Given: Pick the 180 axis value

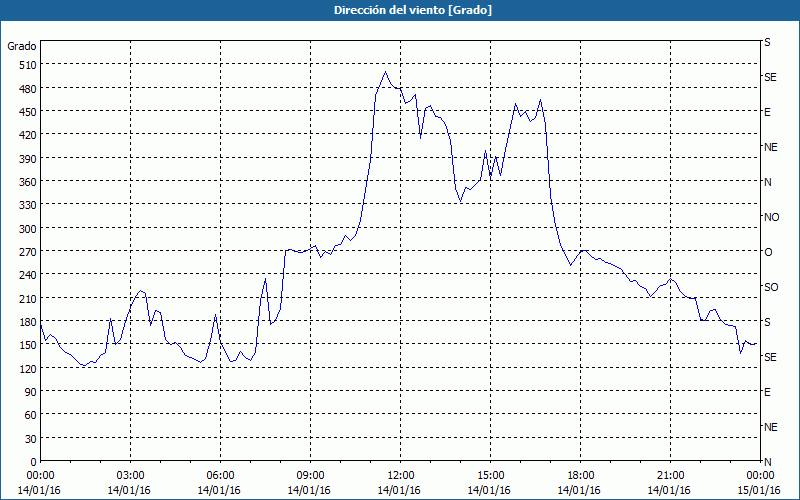Looking at the screenshot, I should coord(28,322).
